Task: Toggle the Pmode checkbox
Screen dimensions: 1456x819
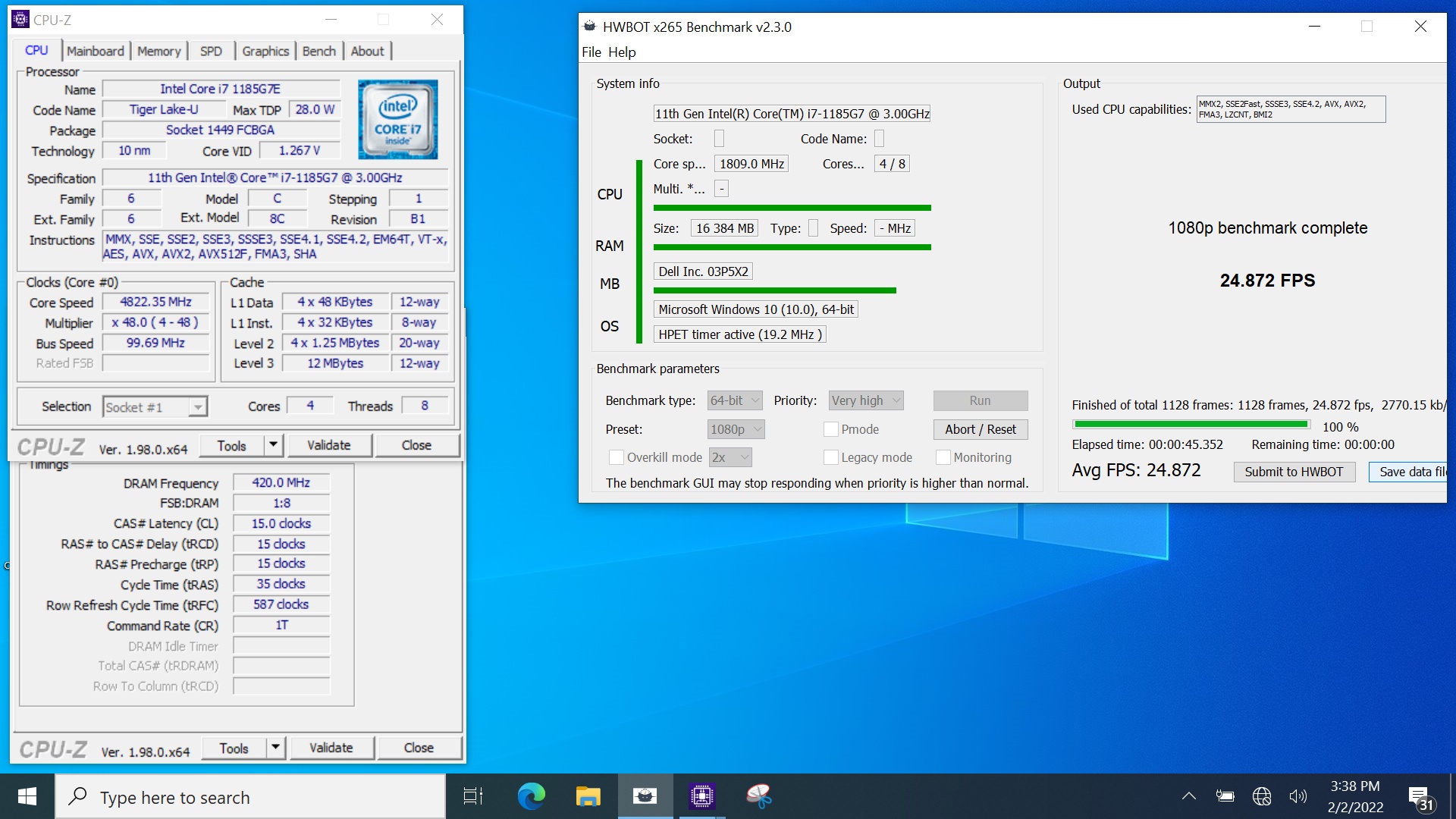Action: pyautogui.click(x=830, y=429)
